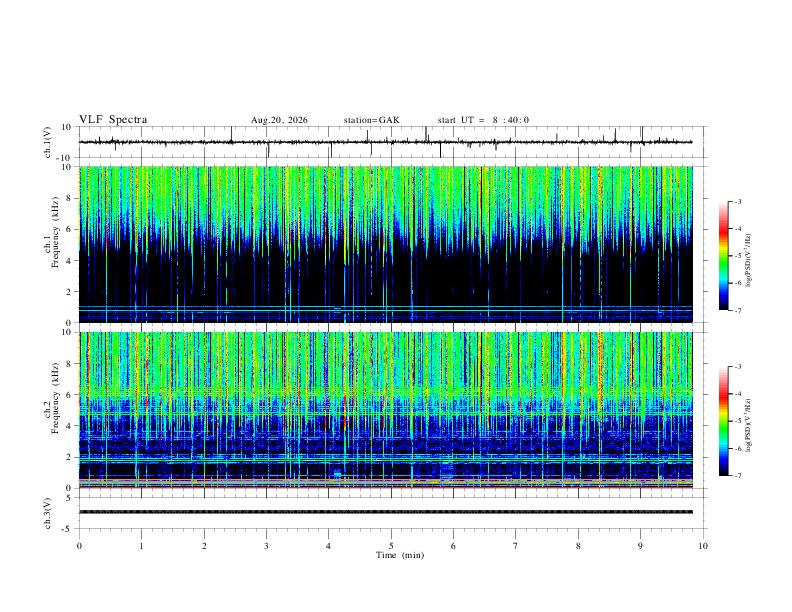Click the lower PSD color scale bar
The width and height of the screenshot is (792, 612).
pos(724,421)
